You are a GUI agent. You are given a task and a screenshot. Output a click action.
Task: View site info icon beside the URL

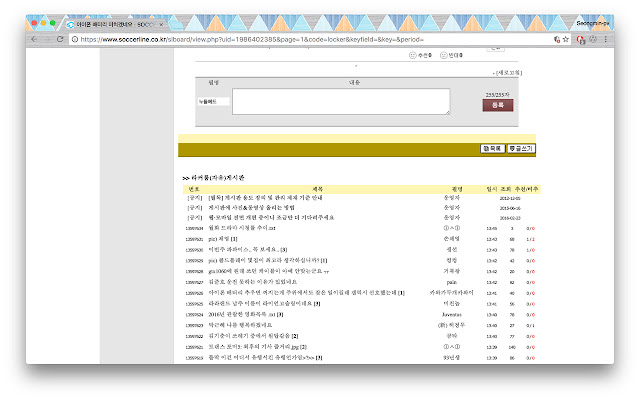pos(75,39)
